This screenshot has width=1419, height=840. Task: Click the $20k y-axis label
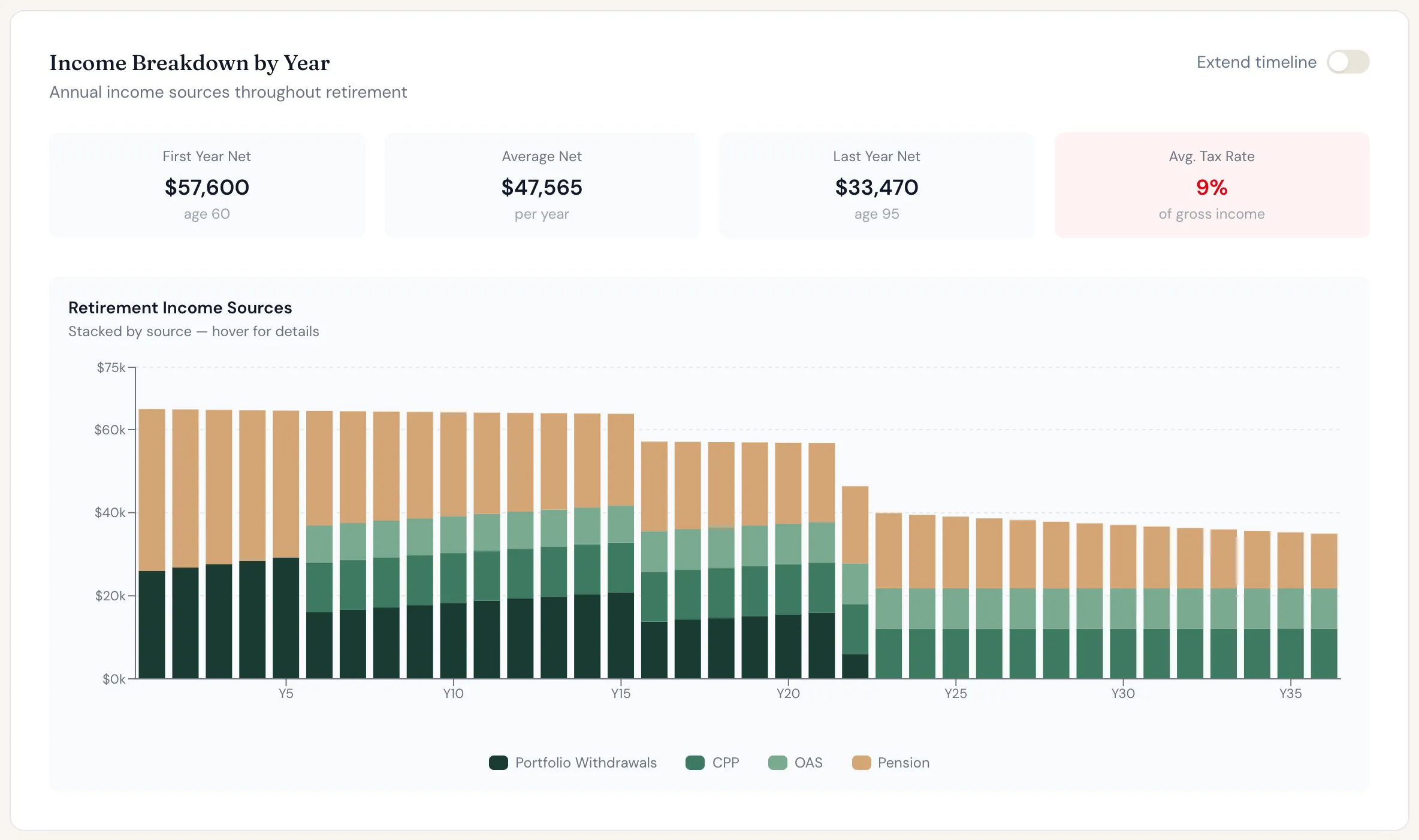click(110, 596)
